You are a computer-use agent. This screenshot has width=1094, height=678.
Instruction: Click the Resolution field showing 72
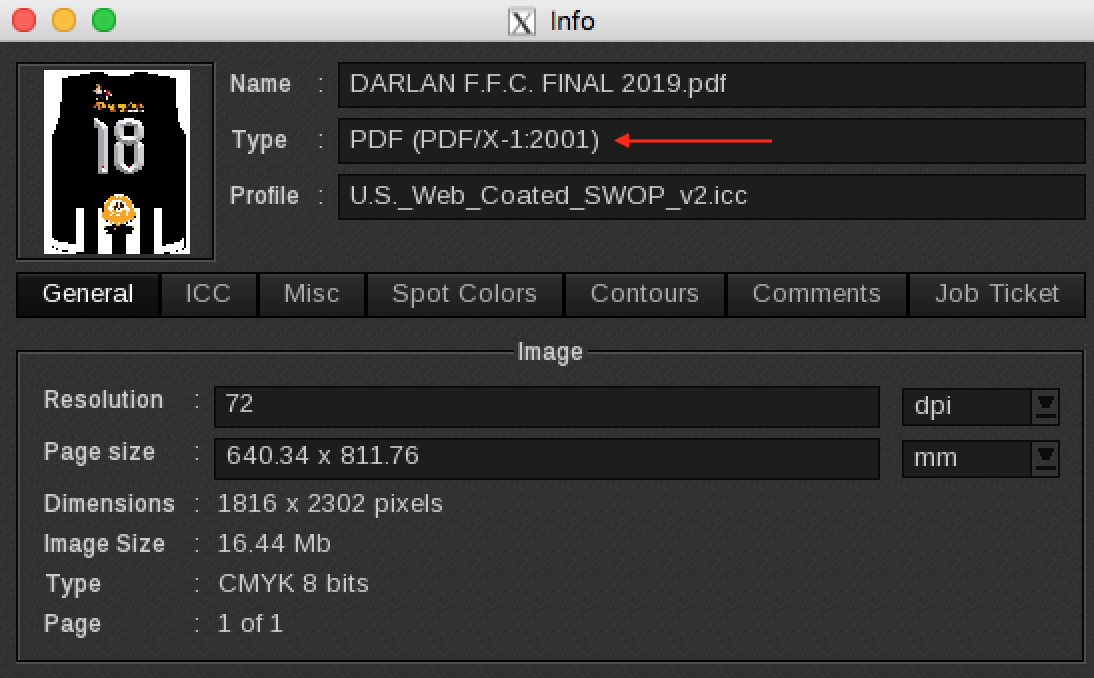point(545,405)
